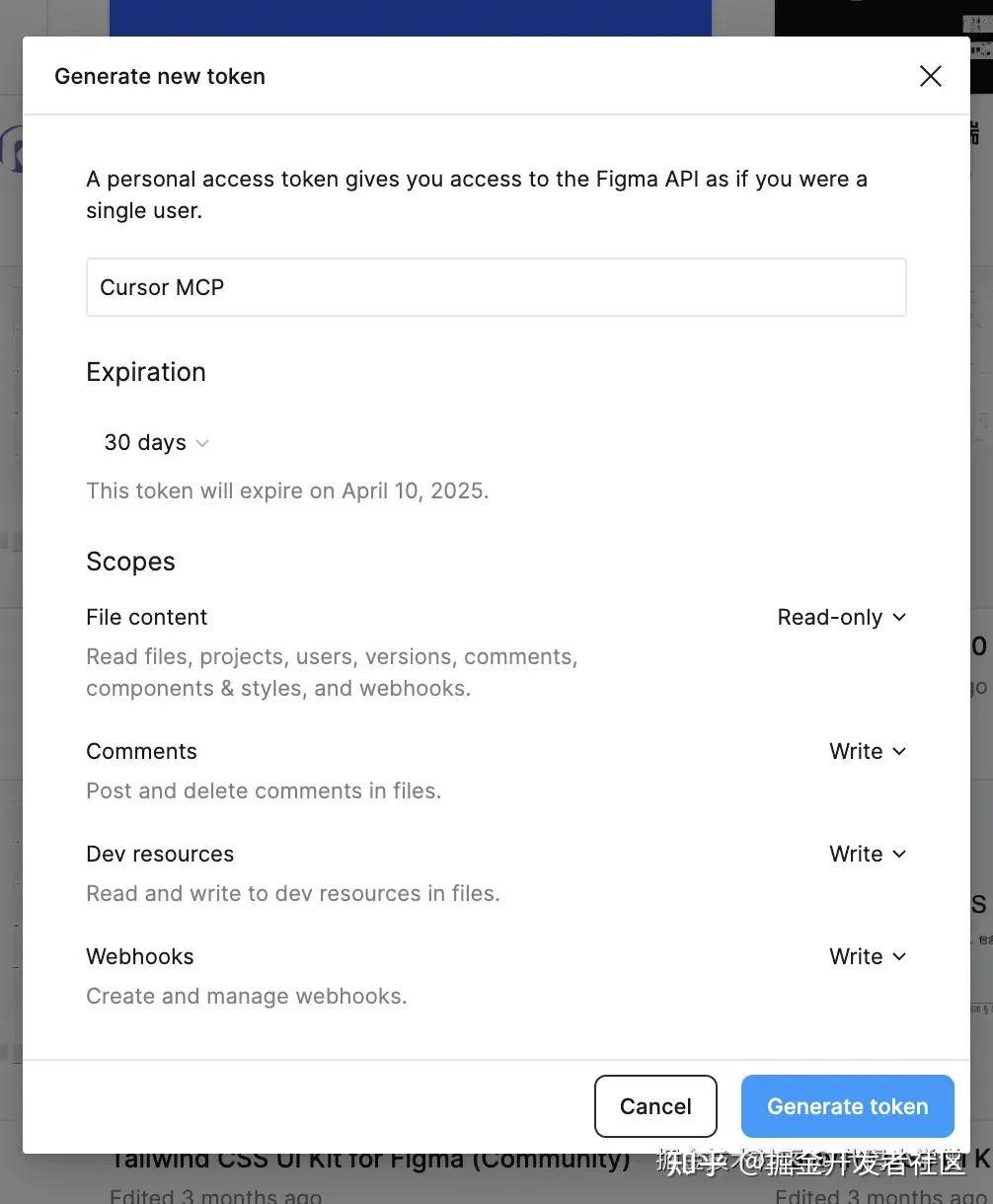Click the chevron next to Read-only

898,617
